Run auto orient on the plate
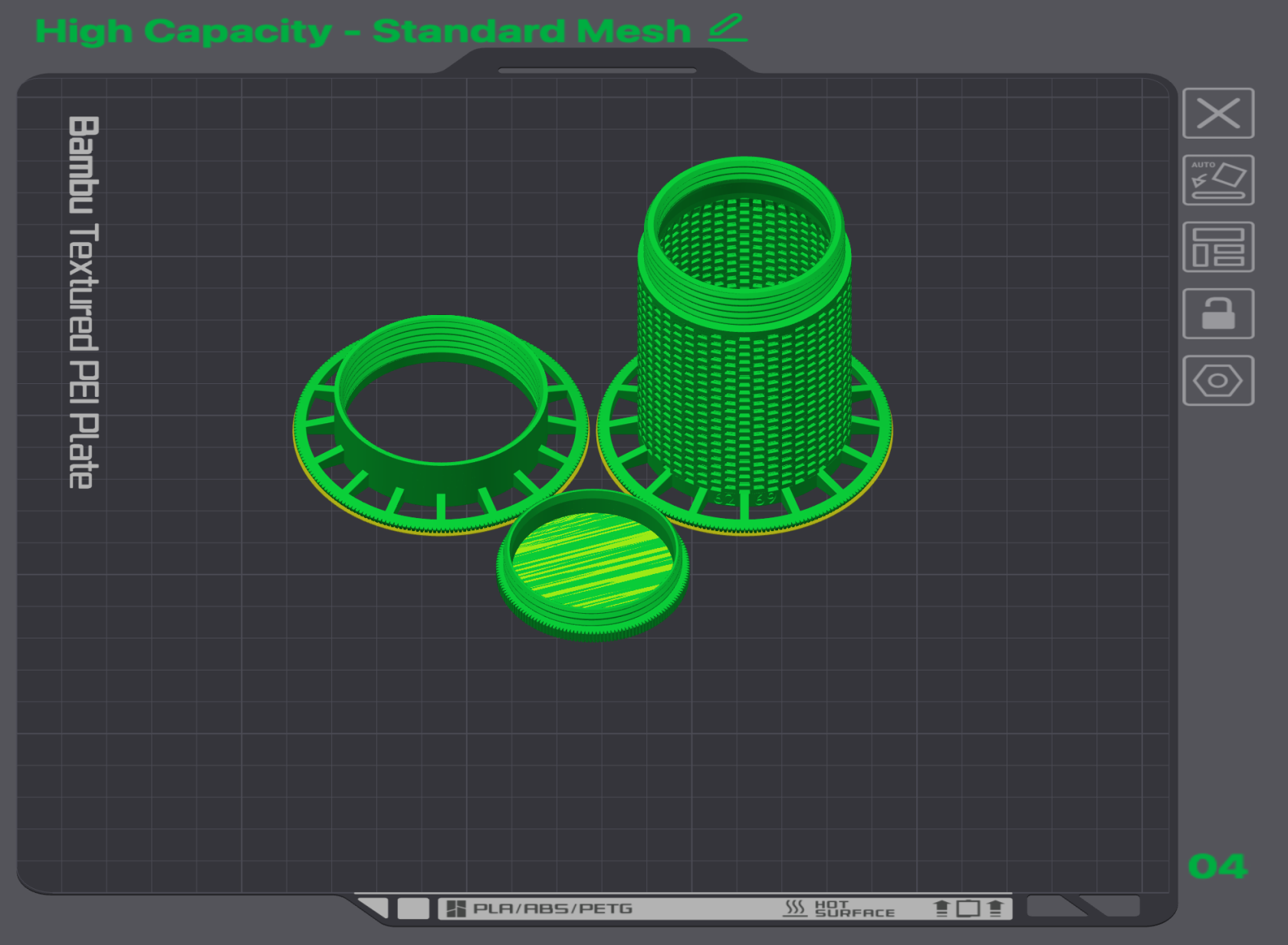Viewport: 1288px width, 945px height. (1217, 180)
